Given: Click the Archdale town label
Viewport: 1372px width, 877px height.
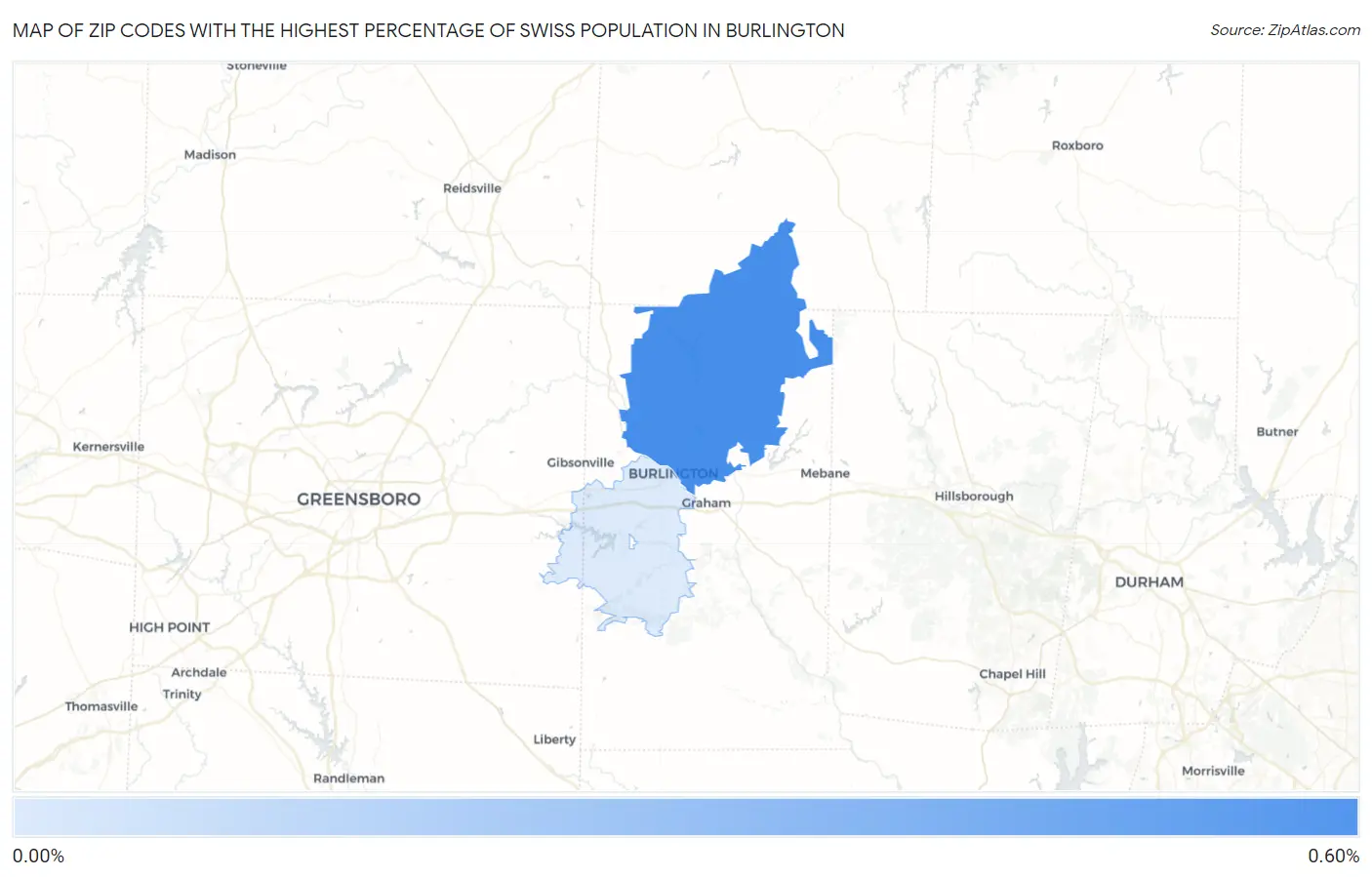Looking at the screenshot, I should pyautogui.click(x=198, y=672).
